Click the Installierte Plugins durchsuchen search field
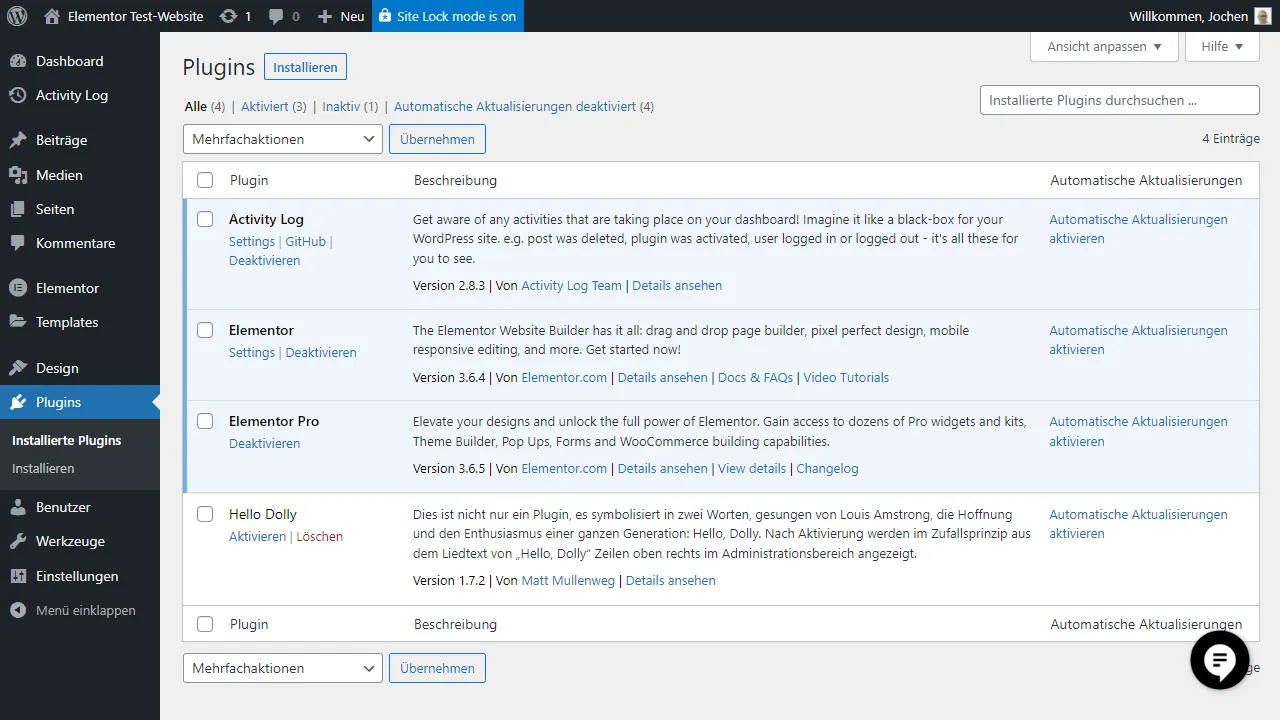This screenshot has width=1280, height=720. (x=1120, y=100)
